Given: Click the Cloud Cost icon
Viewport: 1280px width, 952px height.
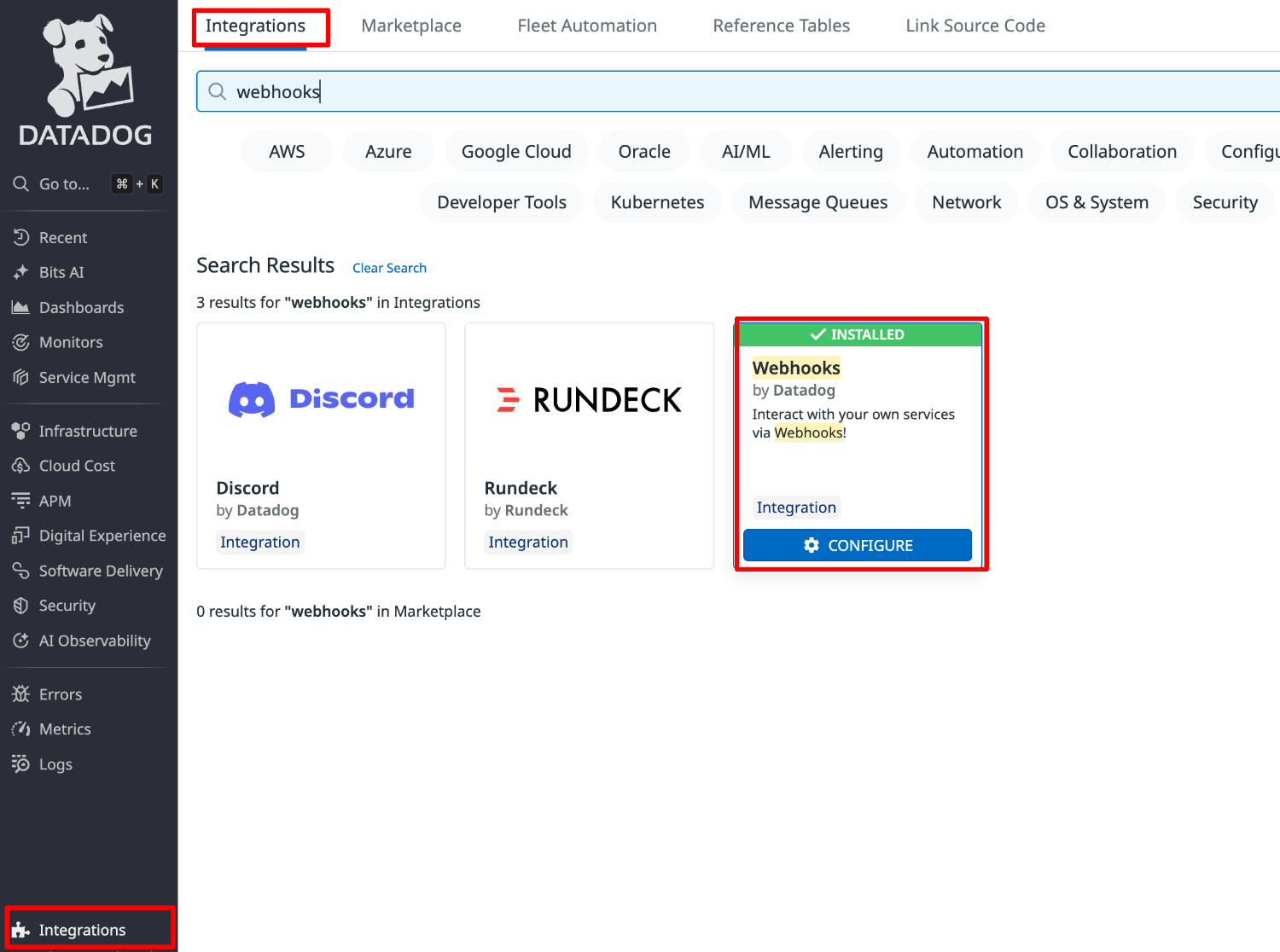Looking at the screenshot, I should tap(21, 466).
